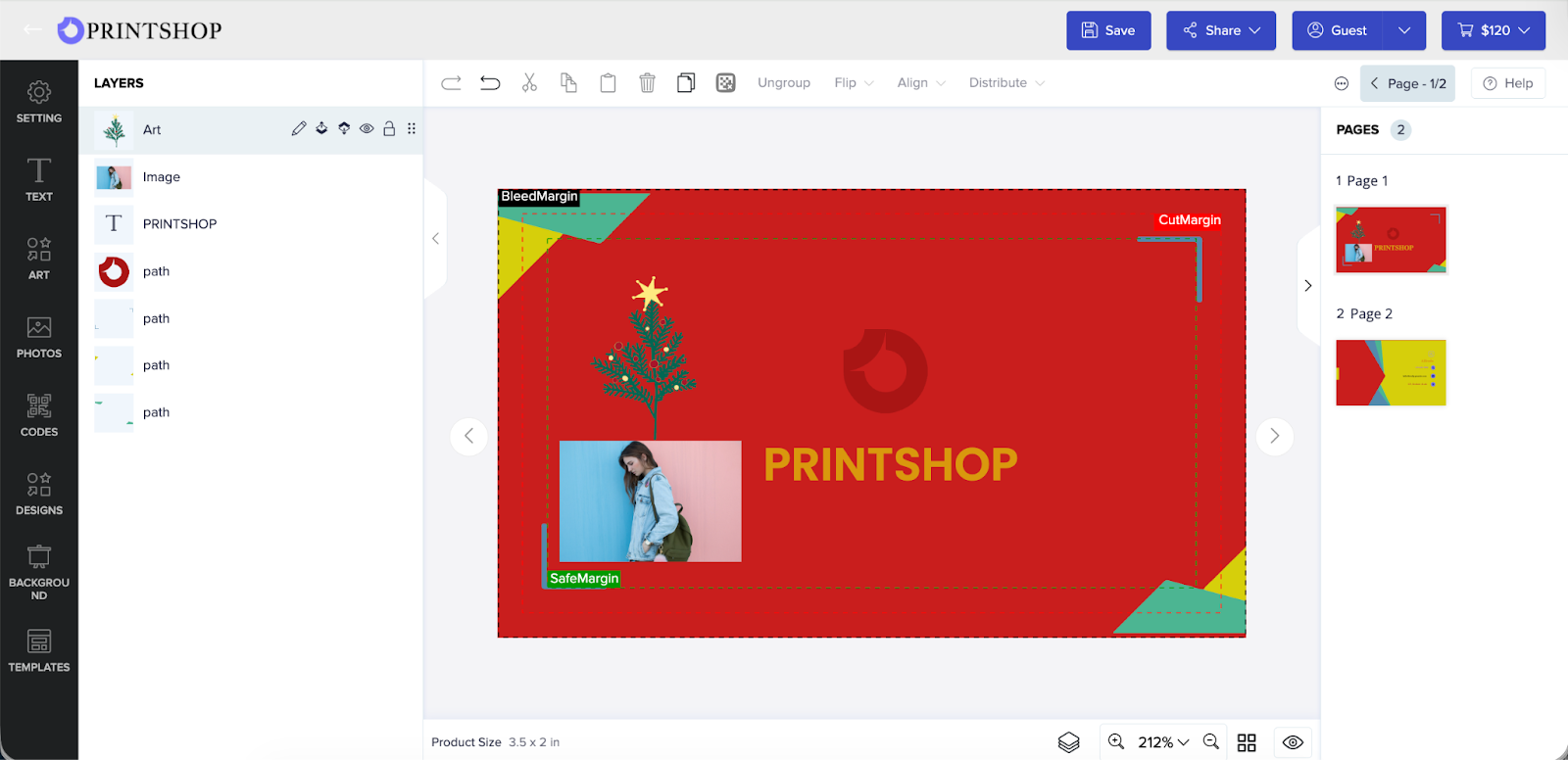This screenshot has width=1568, height=760.
Task: Open the 212% zoom level dropdown
Action: [1163, 742]
